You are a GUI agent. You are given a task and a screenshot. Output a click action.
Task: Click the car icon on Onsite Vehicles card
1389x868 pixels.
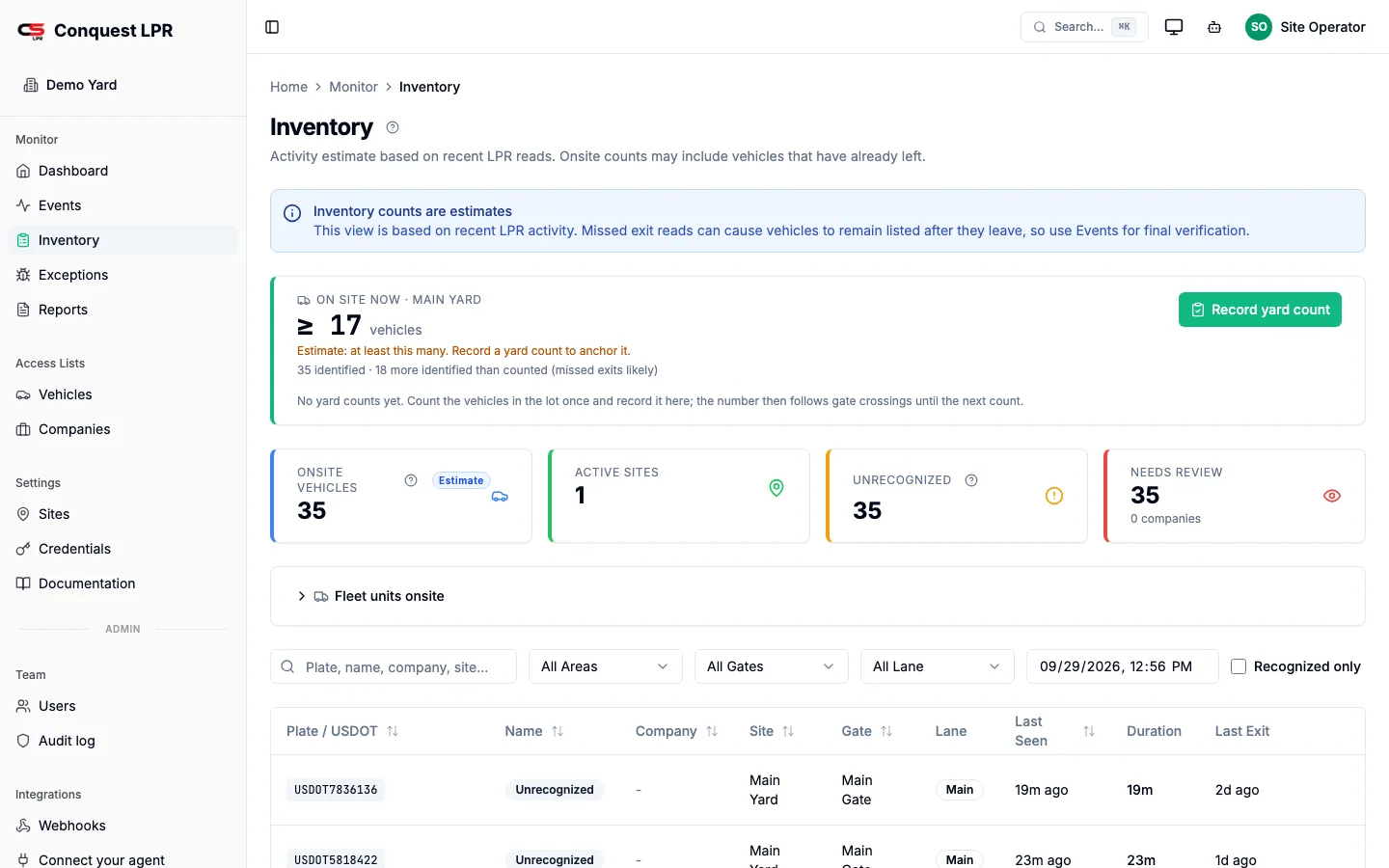[500, 497]
